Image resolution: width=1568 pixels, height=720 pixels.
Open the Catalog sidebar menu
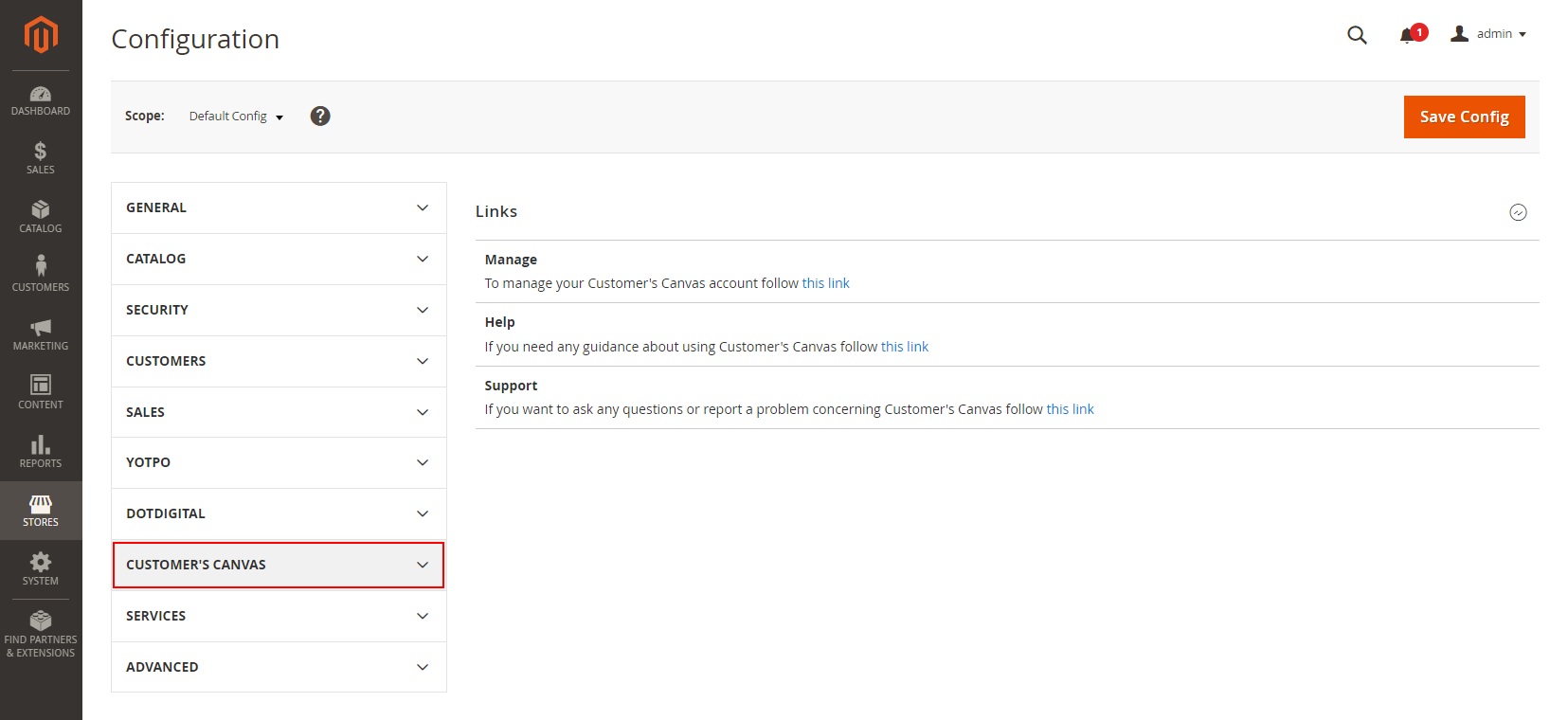tap(41, 217)
